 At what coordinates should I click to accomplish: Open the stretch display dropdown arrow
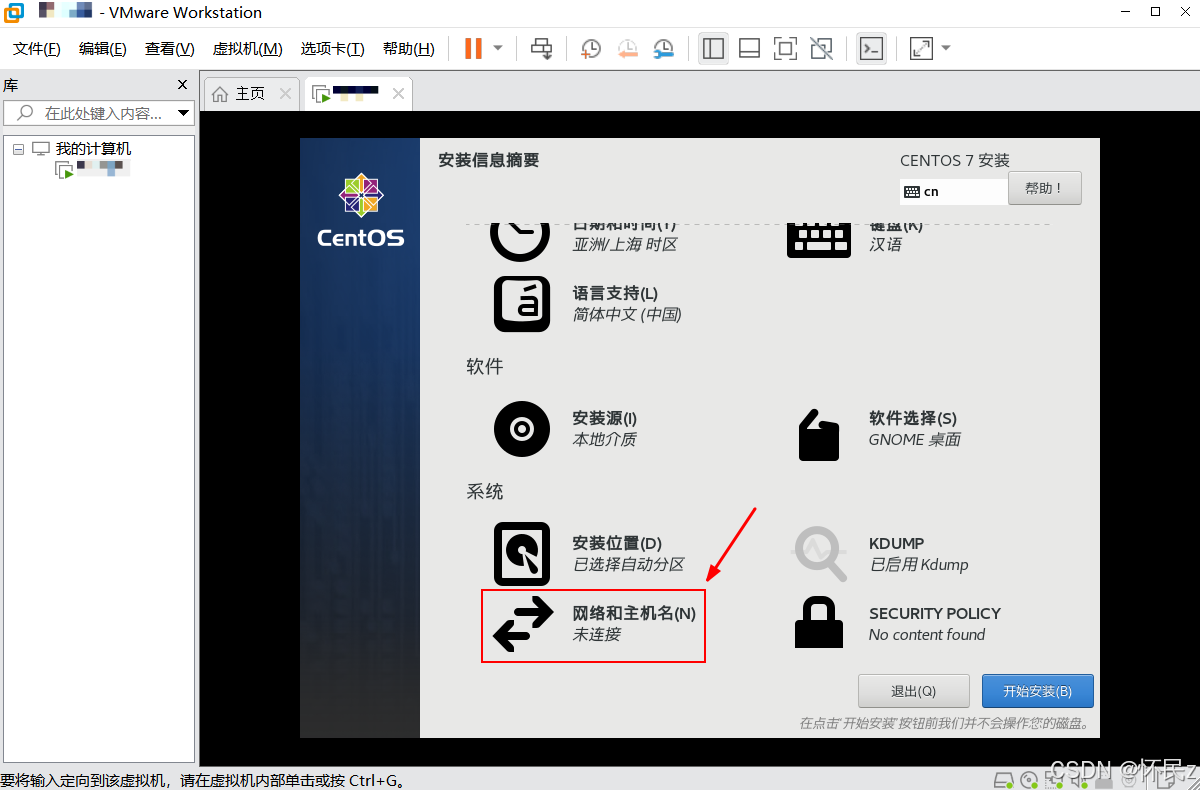946,48
